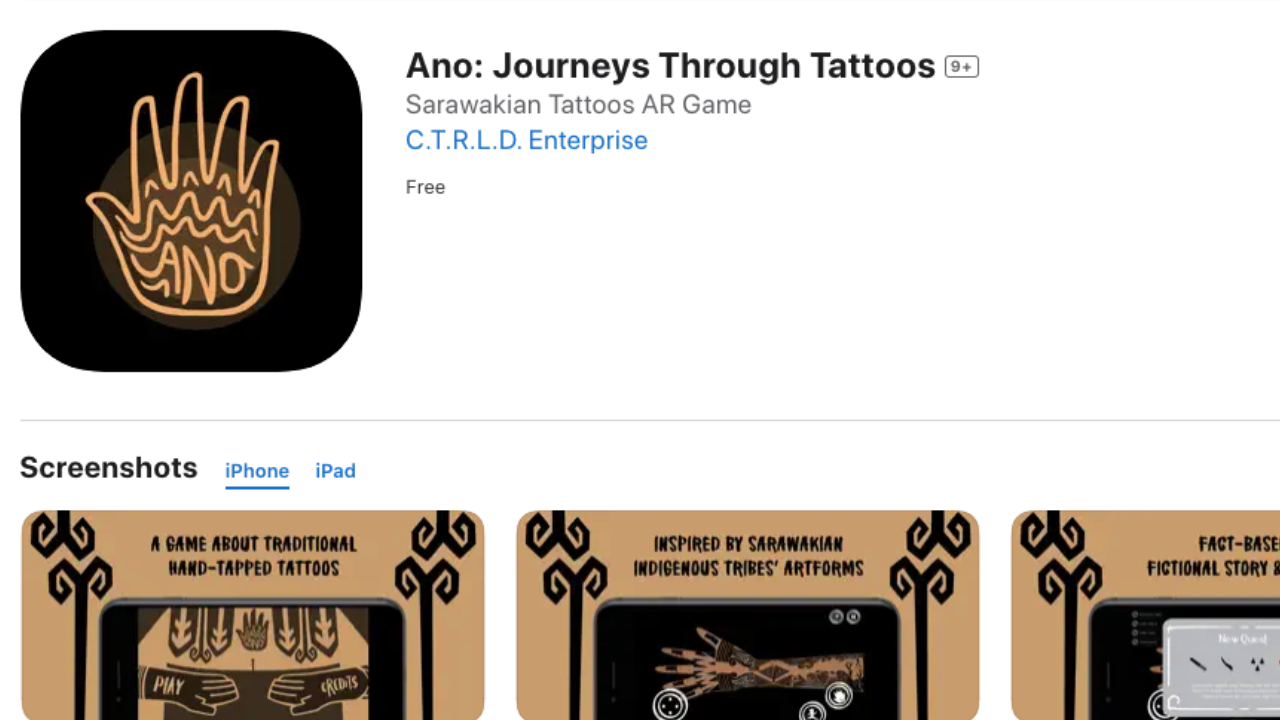This screenshot has width=1280, height=720.
Task: Click the Ano hand app icon
Action: [x=191, y=201]
